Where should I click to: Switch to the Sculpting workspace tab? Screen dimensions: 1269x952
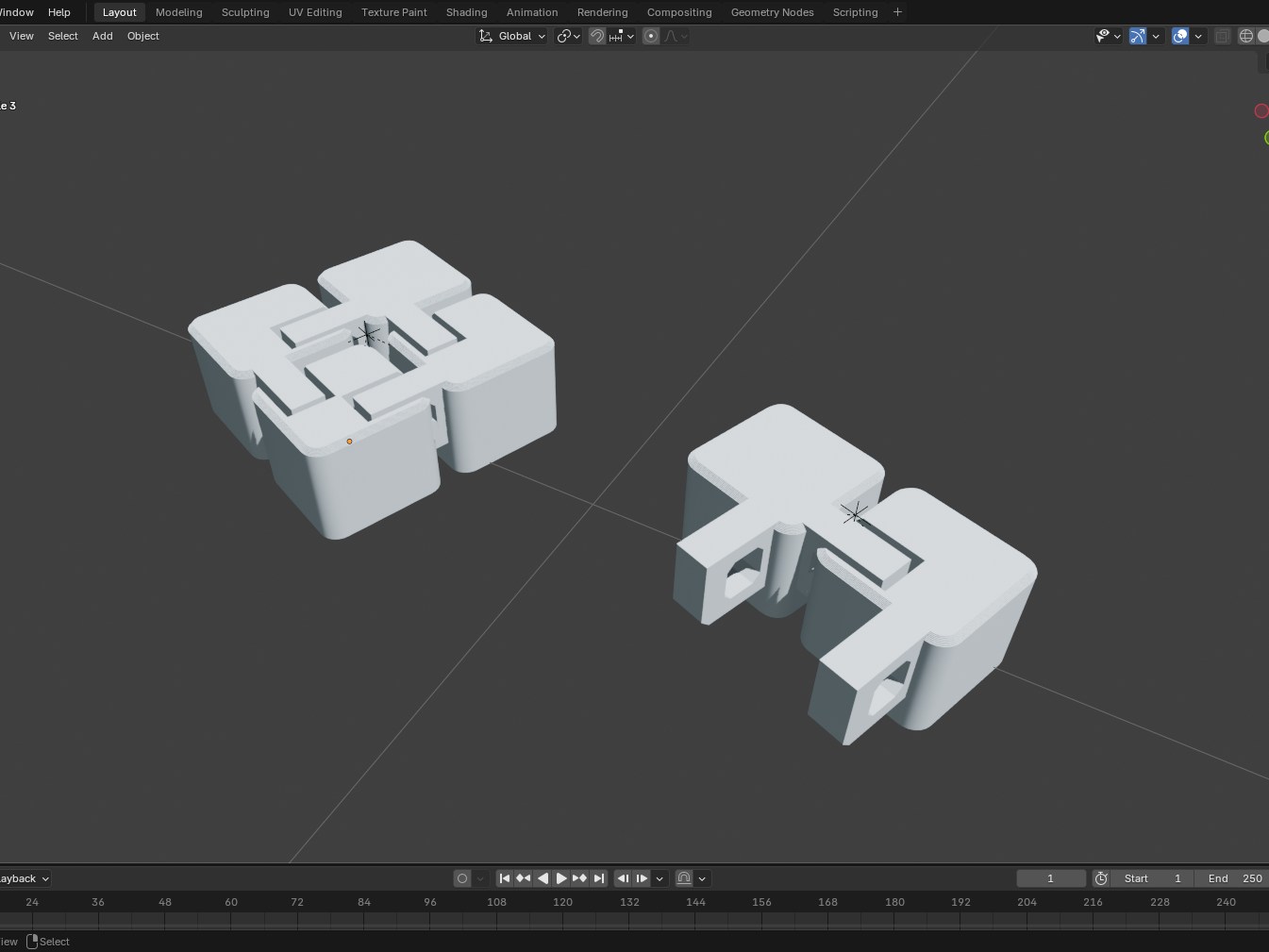[x=245, y=12]
